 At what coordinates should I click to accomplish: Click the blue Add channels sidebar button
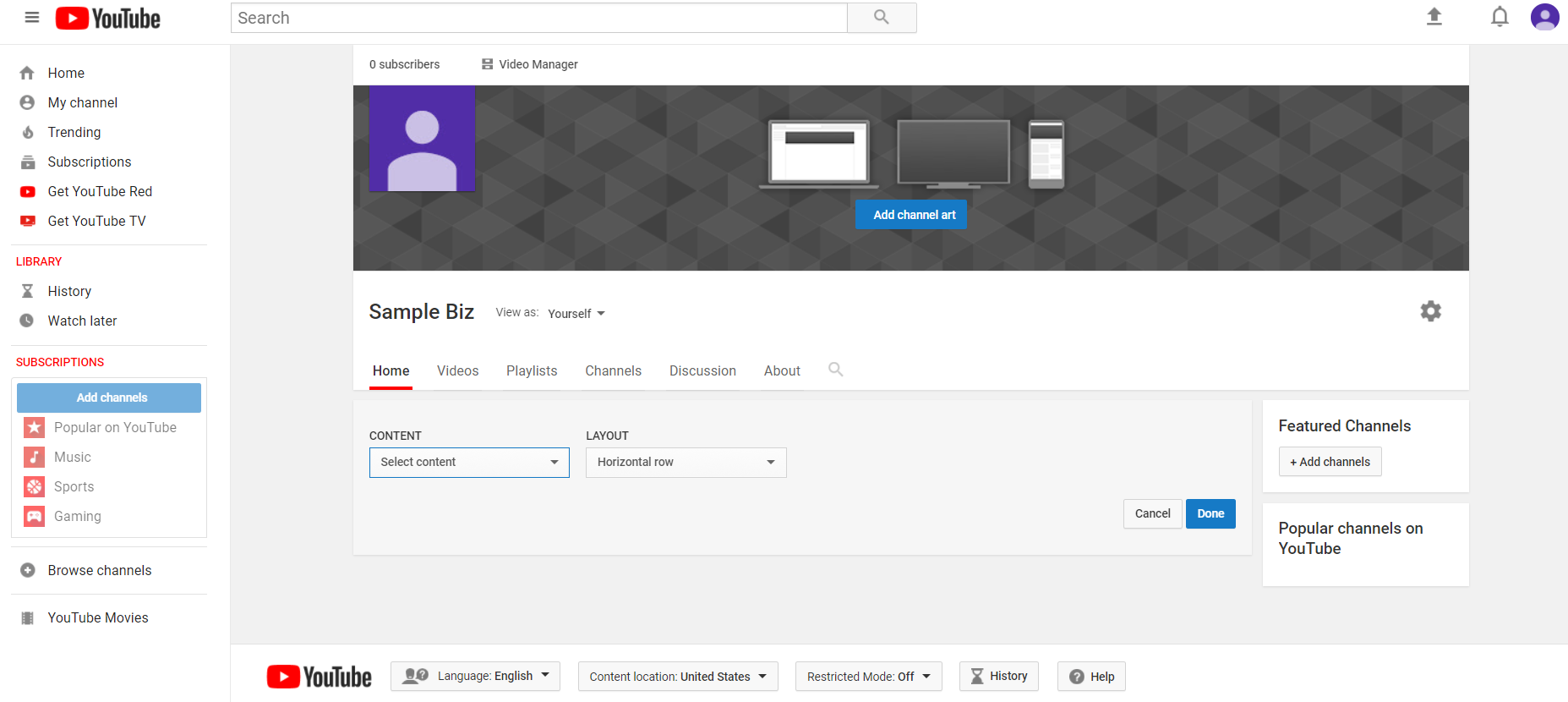tap(109, 398)
